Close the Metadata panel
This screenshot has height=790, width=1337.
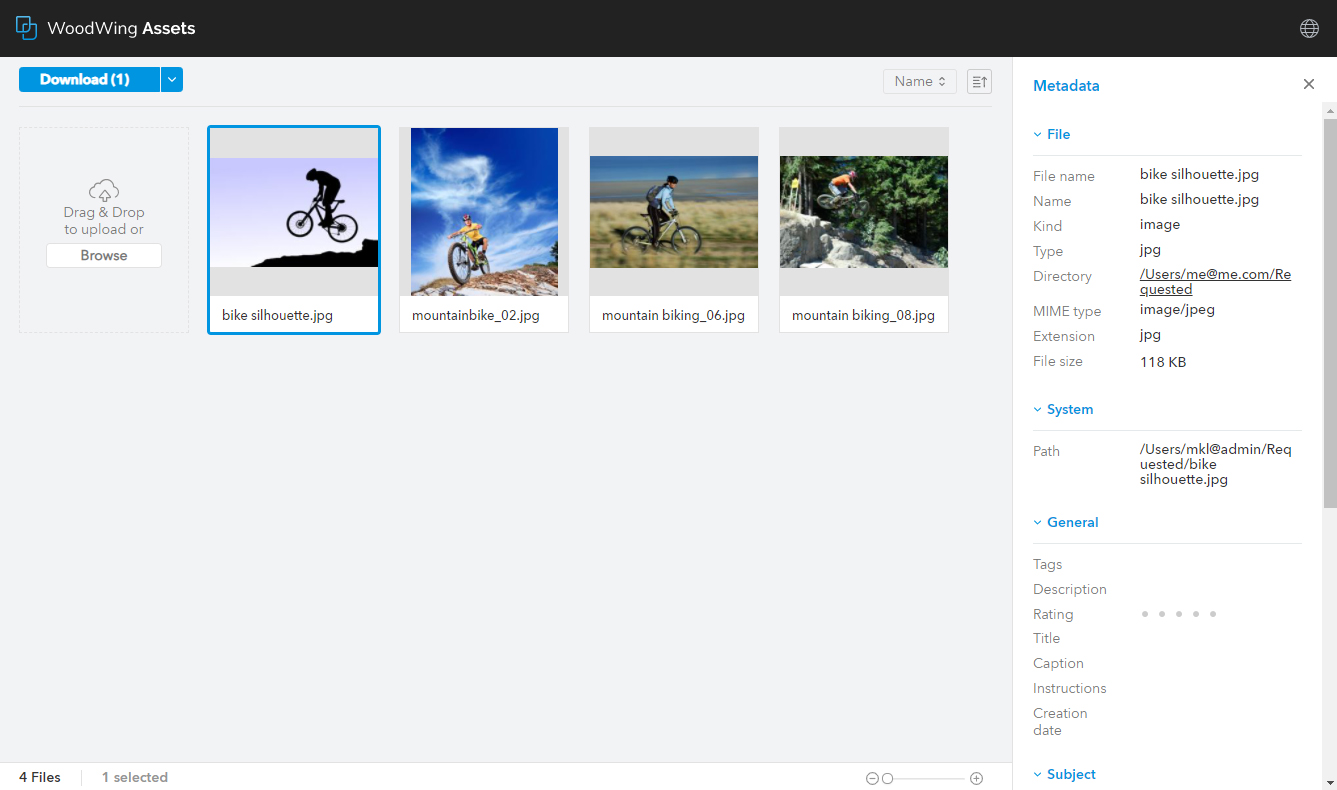(x=1308, y=84)
